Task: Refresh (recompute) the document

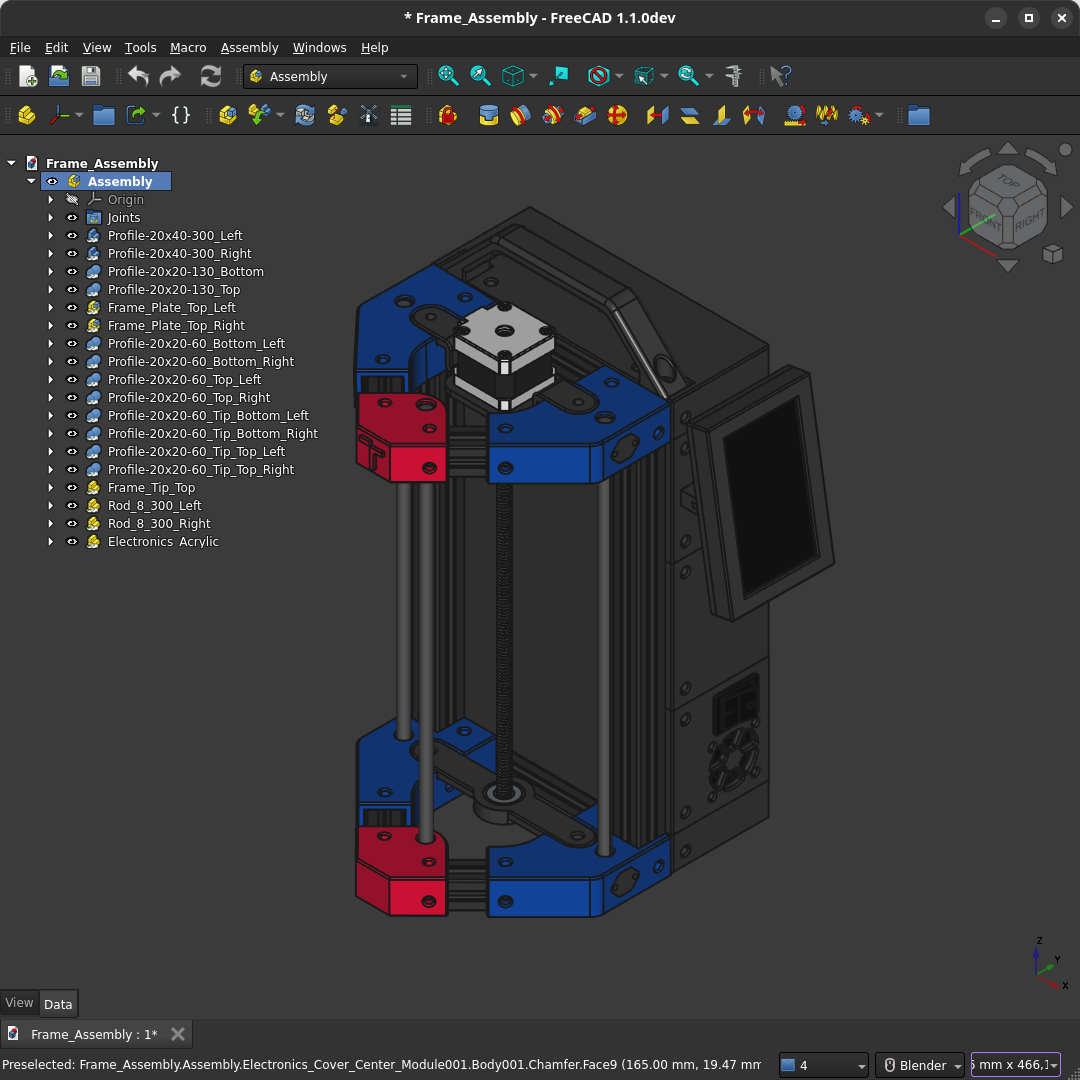Action: click(x=211, y=76)
